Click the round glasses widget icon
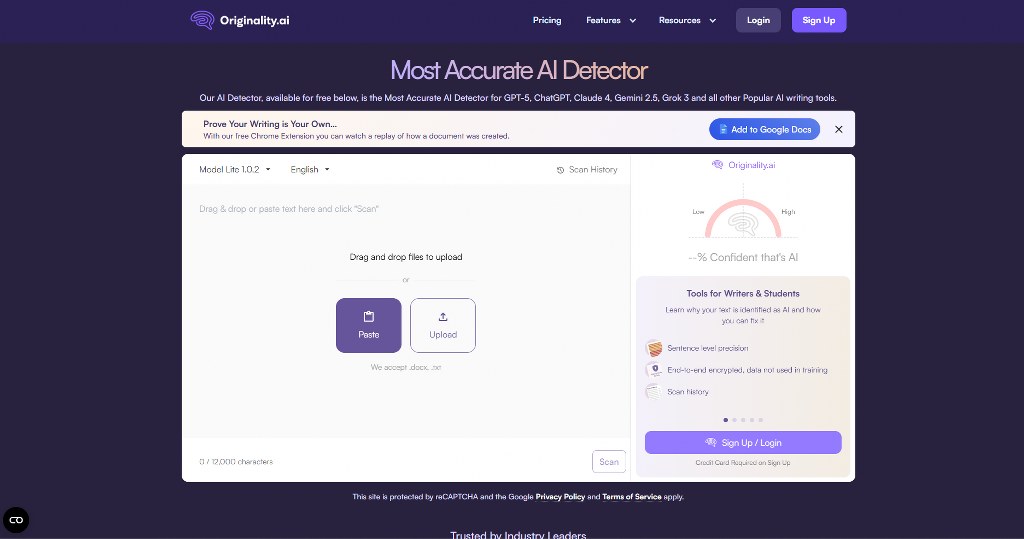The width and height of the screenshot is (1024, 539). [16, 520]
